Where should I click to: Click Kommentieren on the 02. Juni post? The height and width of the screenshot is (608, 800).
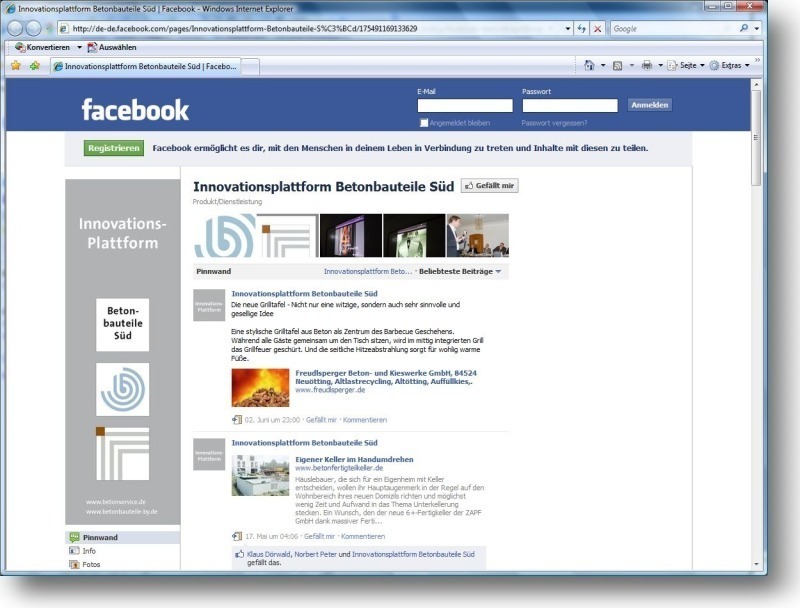[365, 420]
